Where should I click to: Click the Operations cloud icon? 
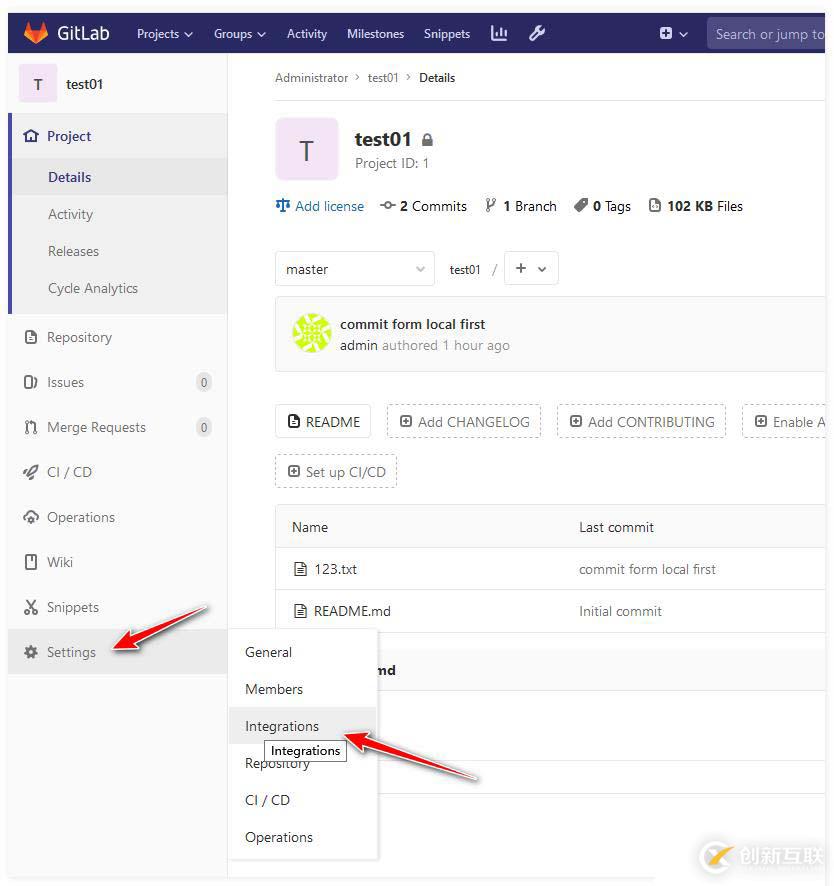[31, 517]
